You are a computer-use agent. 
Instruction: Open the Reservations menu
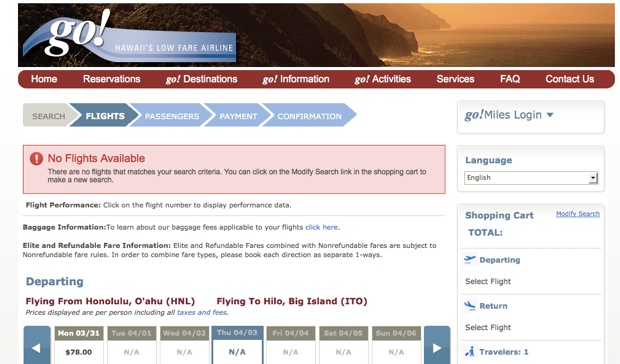tap(112, 79)
